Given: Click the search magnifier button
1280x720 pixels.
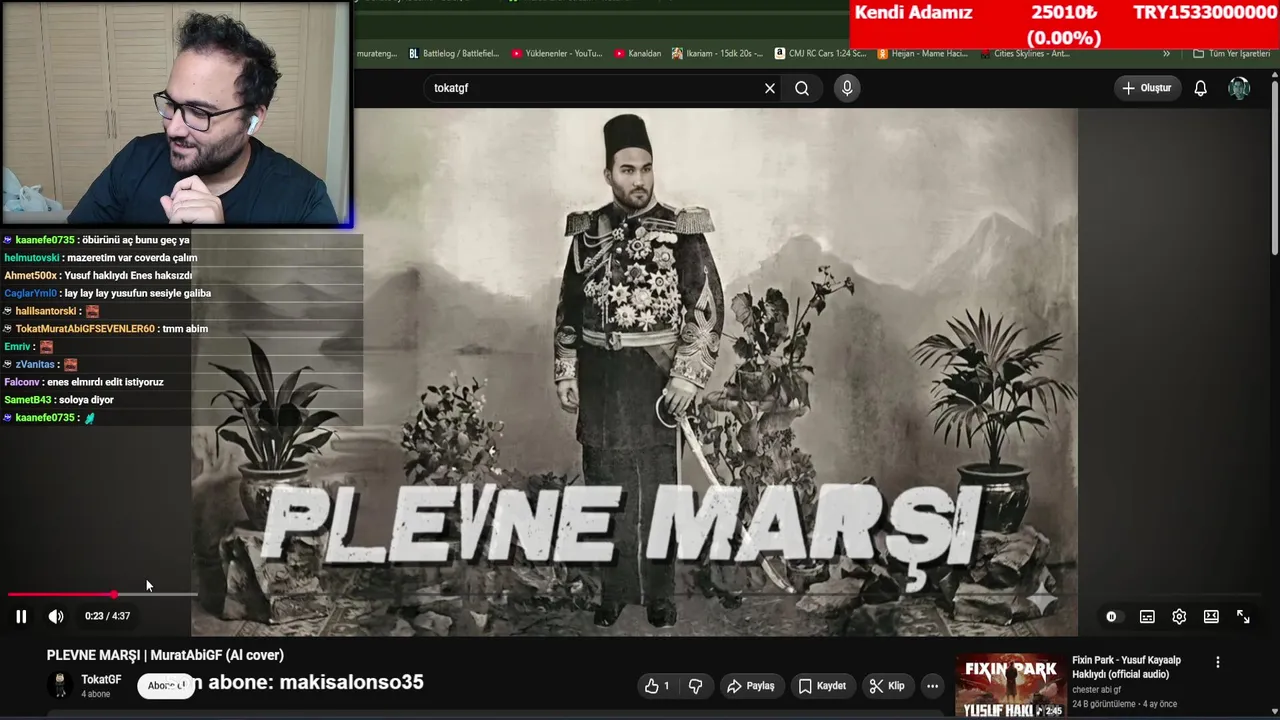Looking at the screenshot, I should click(x=802, y=88).
